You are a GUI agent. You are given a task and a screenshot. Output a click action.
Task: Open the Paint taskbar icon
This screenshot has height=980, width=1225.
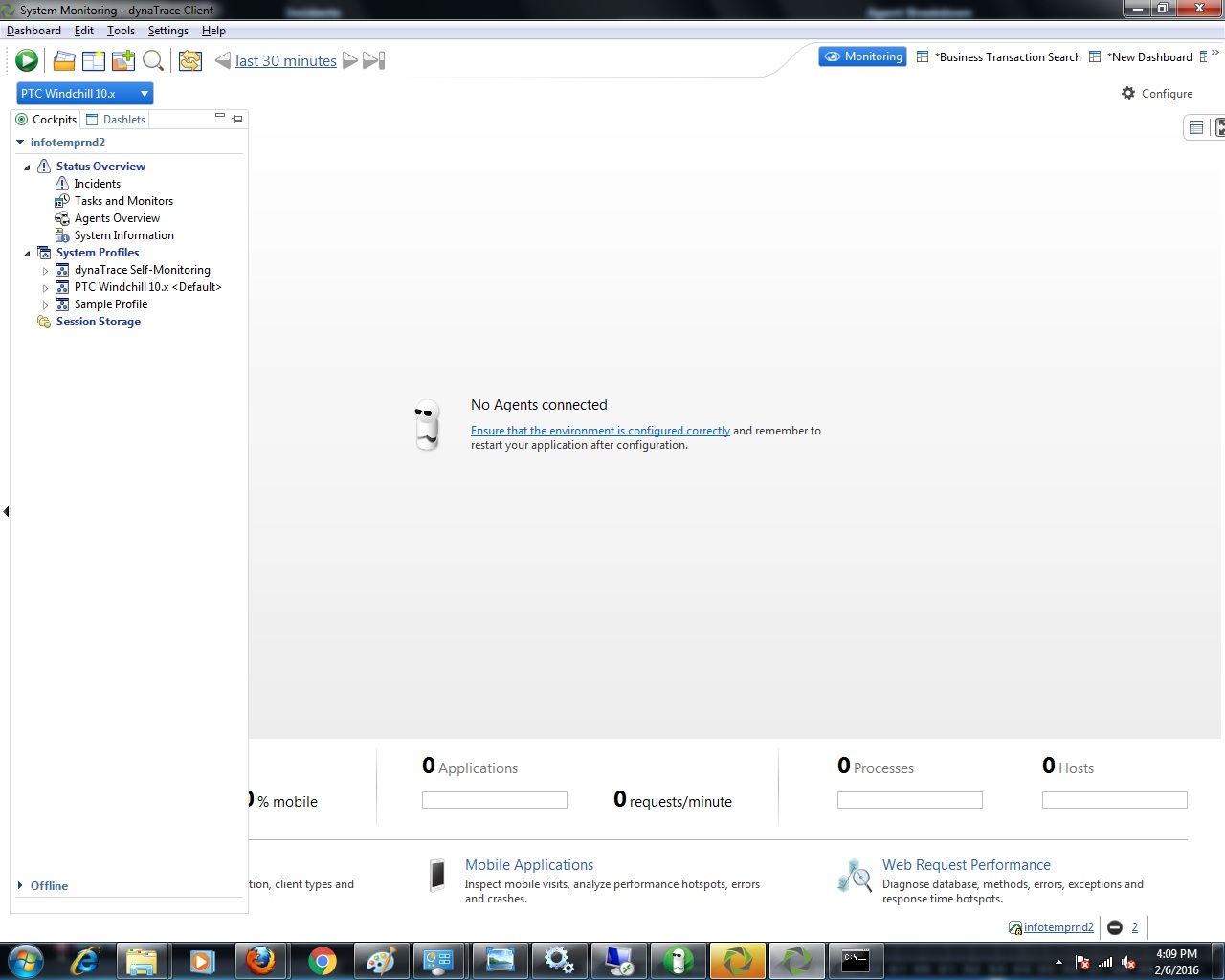380,961
